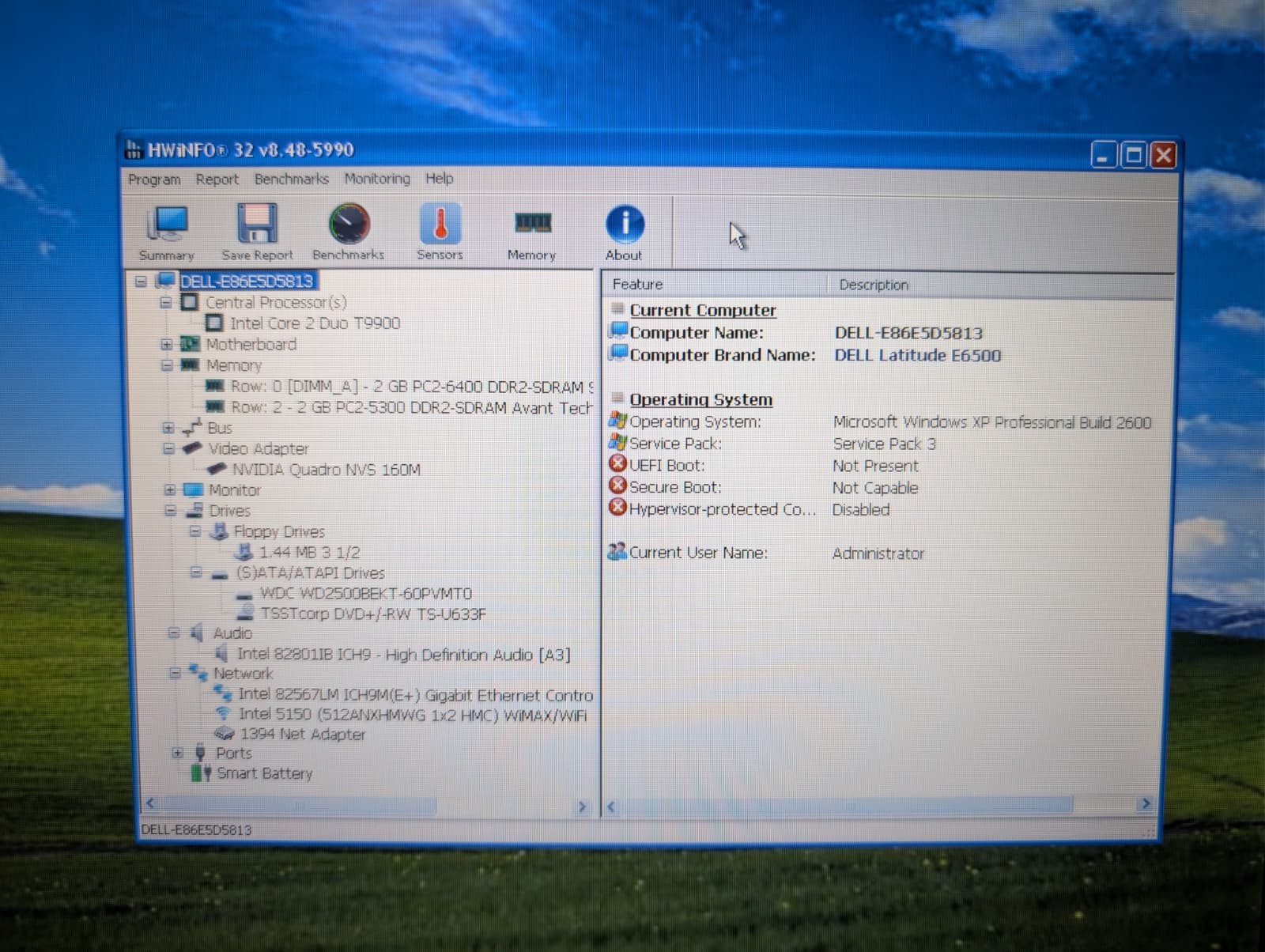Click the Service Pack Windows flag icon

pos(617,442)
